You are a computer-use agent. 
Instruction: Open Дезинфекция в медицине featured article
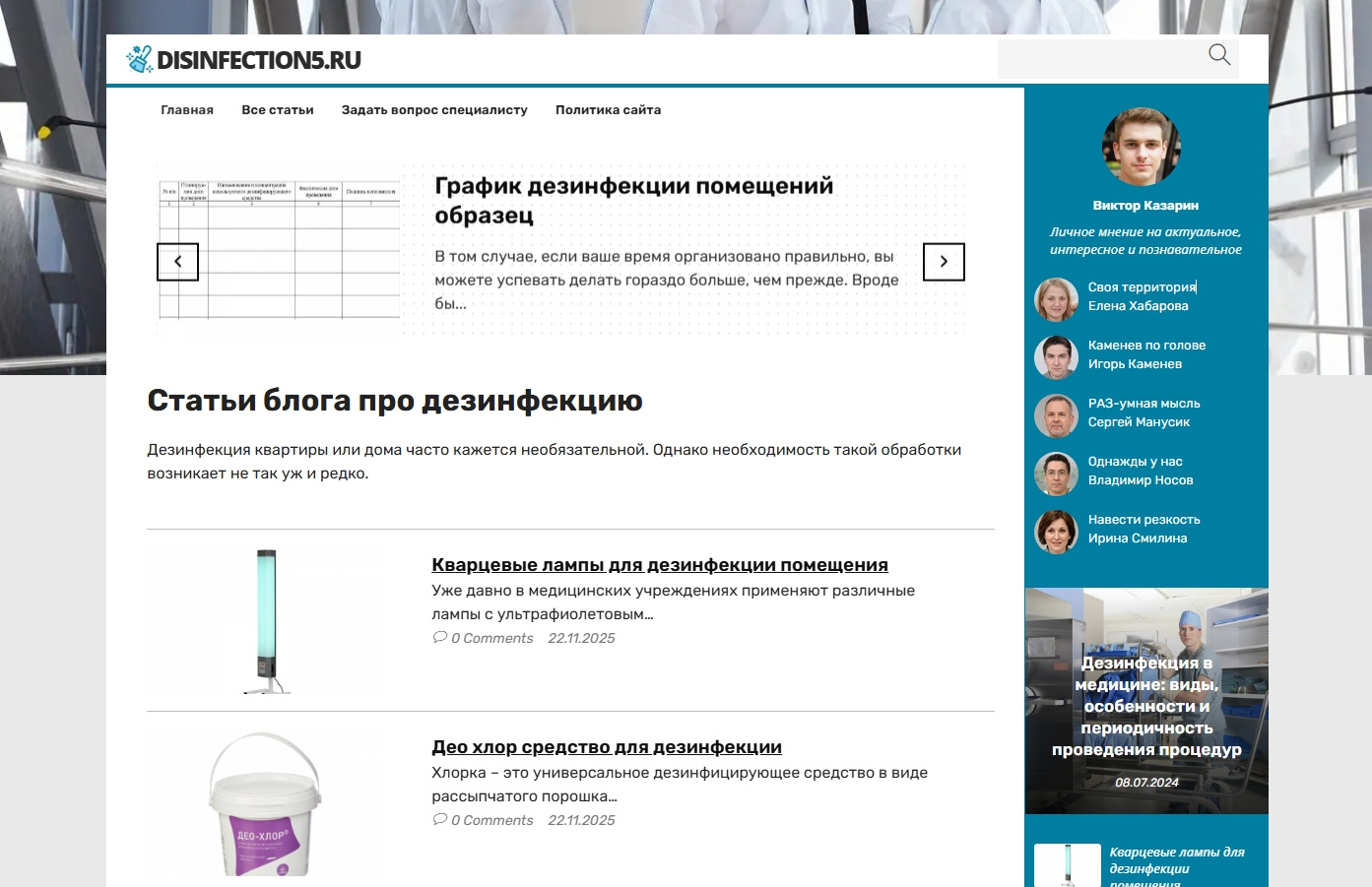[x=1146, y=706]
